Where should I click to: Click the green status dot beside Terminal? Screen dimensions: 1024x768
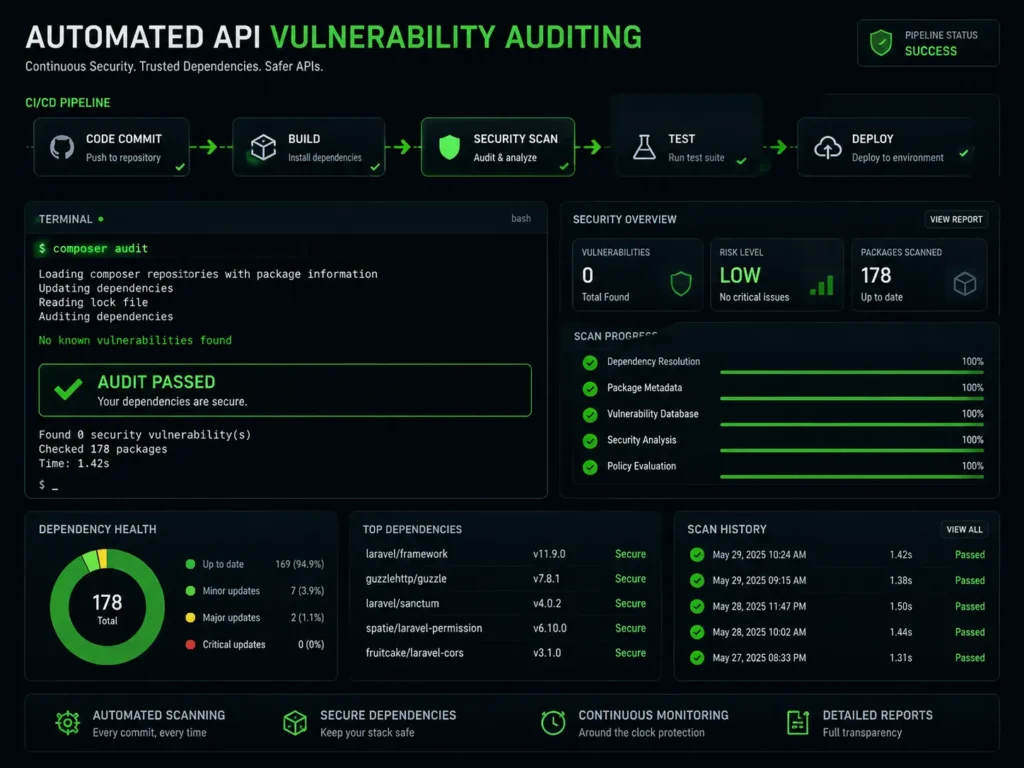point(101,219)
